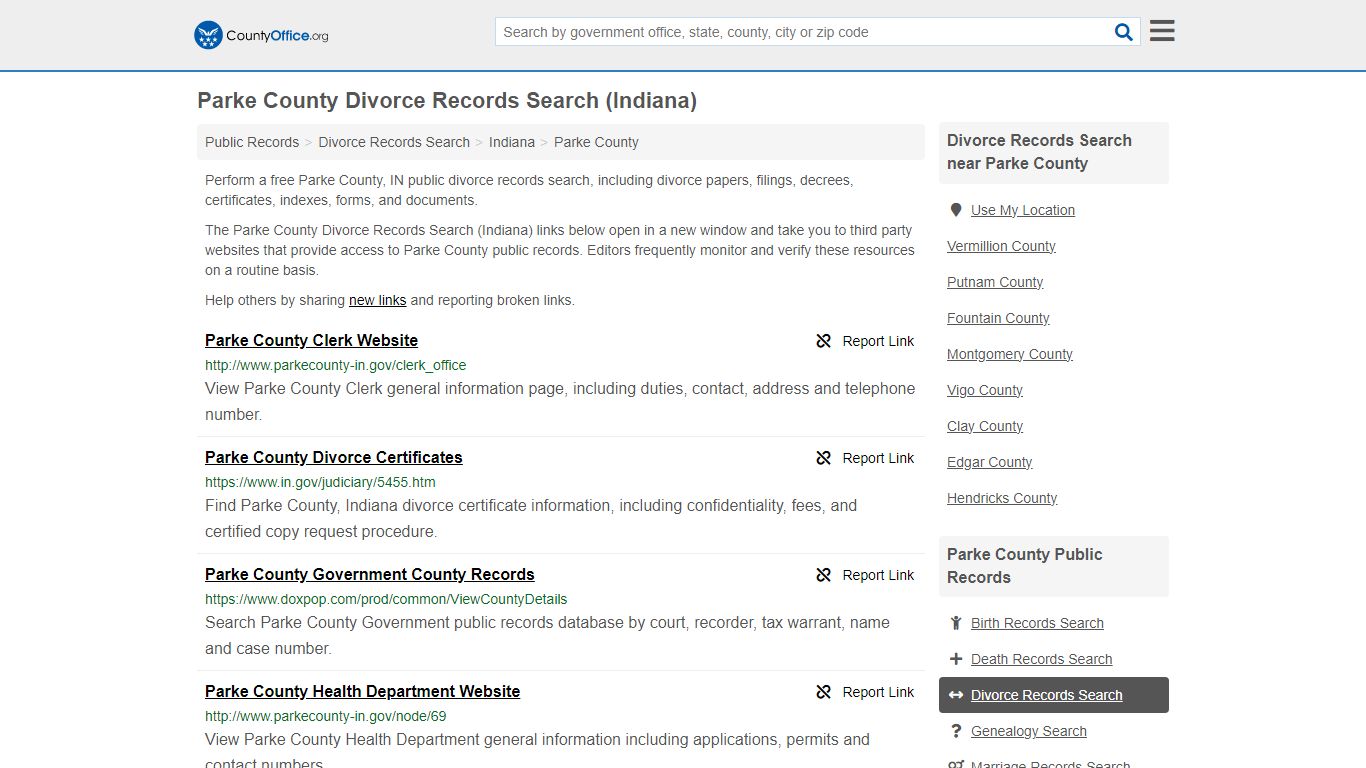This screenshot has width=1366, height=768.
Task: Open Genealogy Search
Action: pyautogui.click(x=1028, y=731)
